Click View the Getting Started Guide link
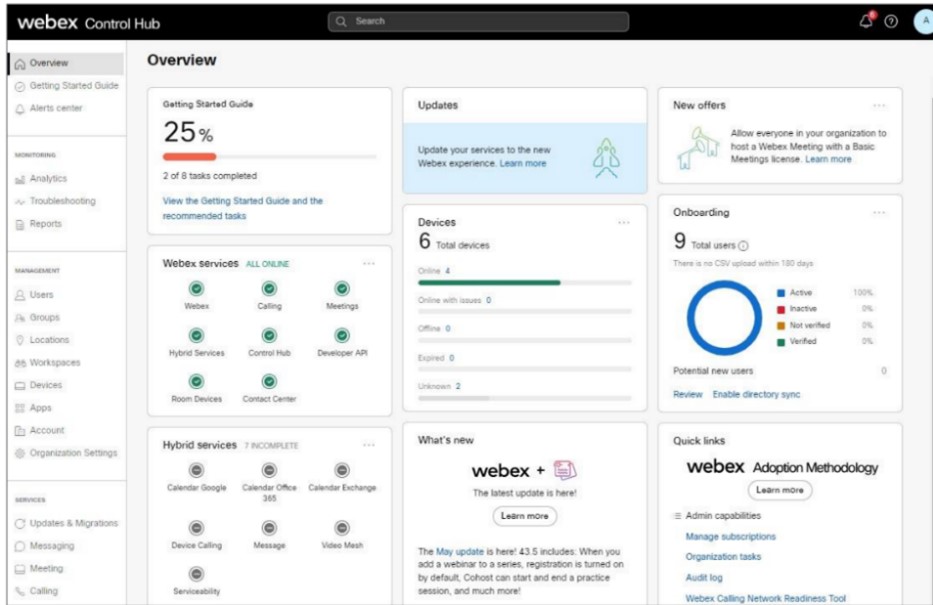This screenshot has width=933, height=605. 242,208
